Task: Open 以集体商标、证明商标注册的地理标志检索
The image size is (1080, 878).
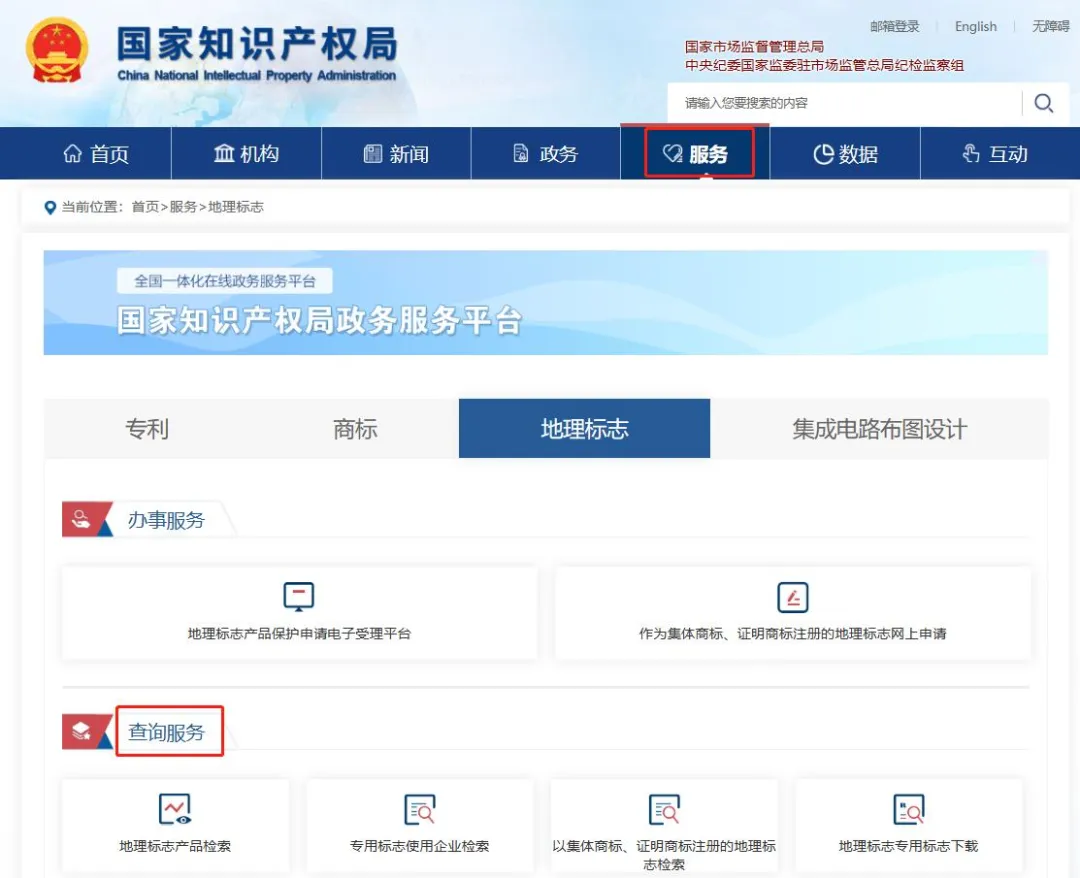Action: [664, 826]
